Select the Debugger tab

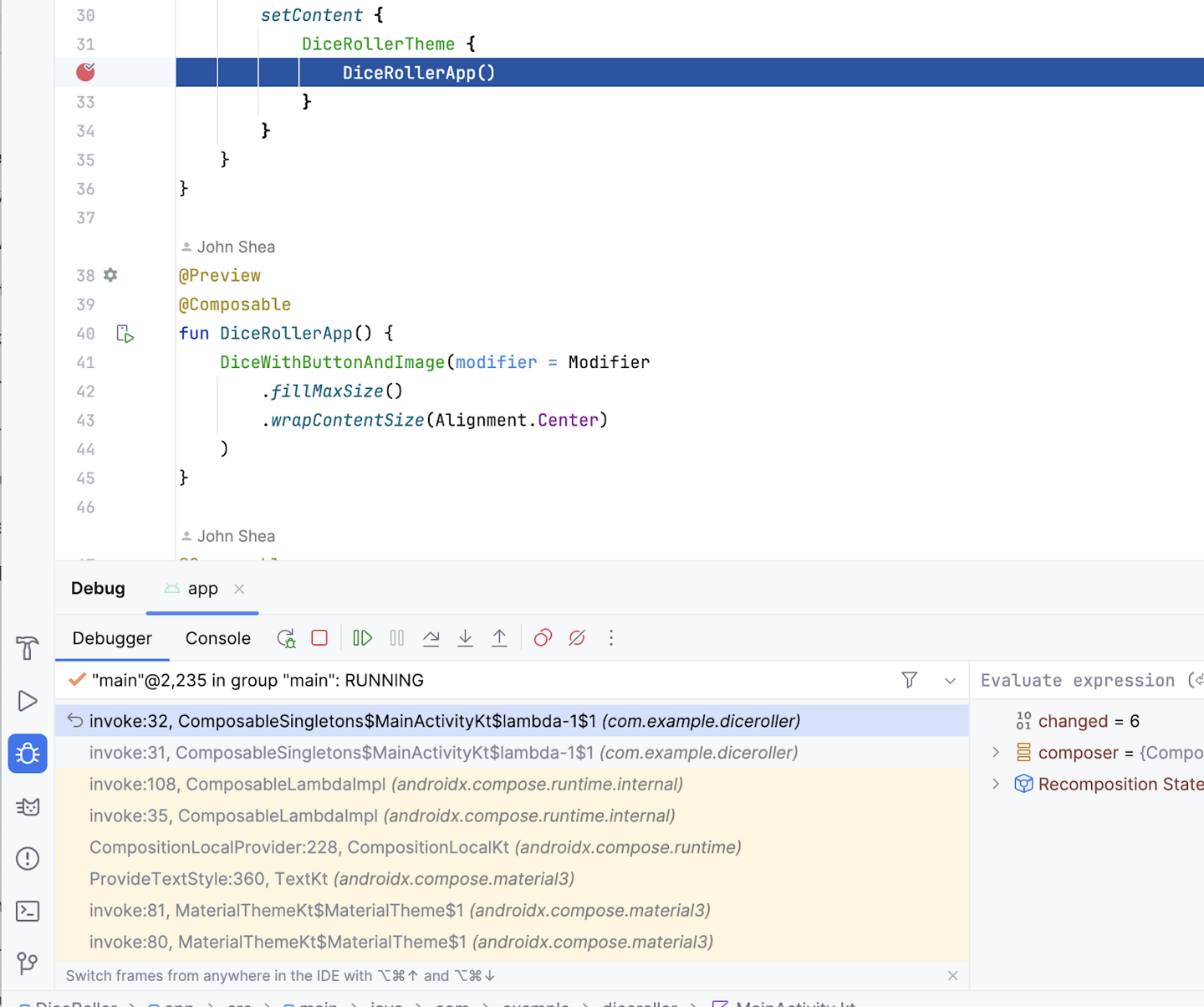click(x=112, y=638)
